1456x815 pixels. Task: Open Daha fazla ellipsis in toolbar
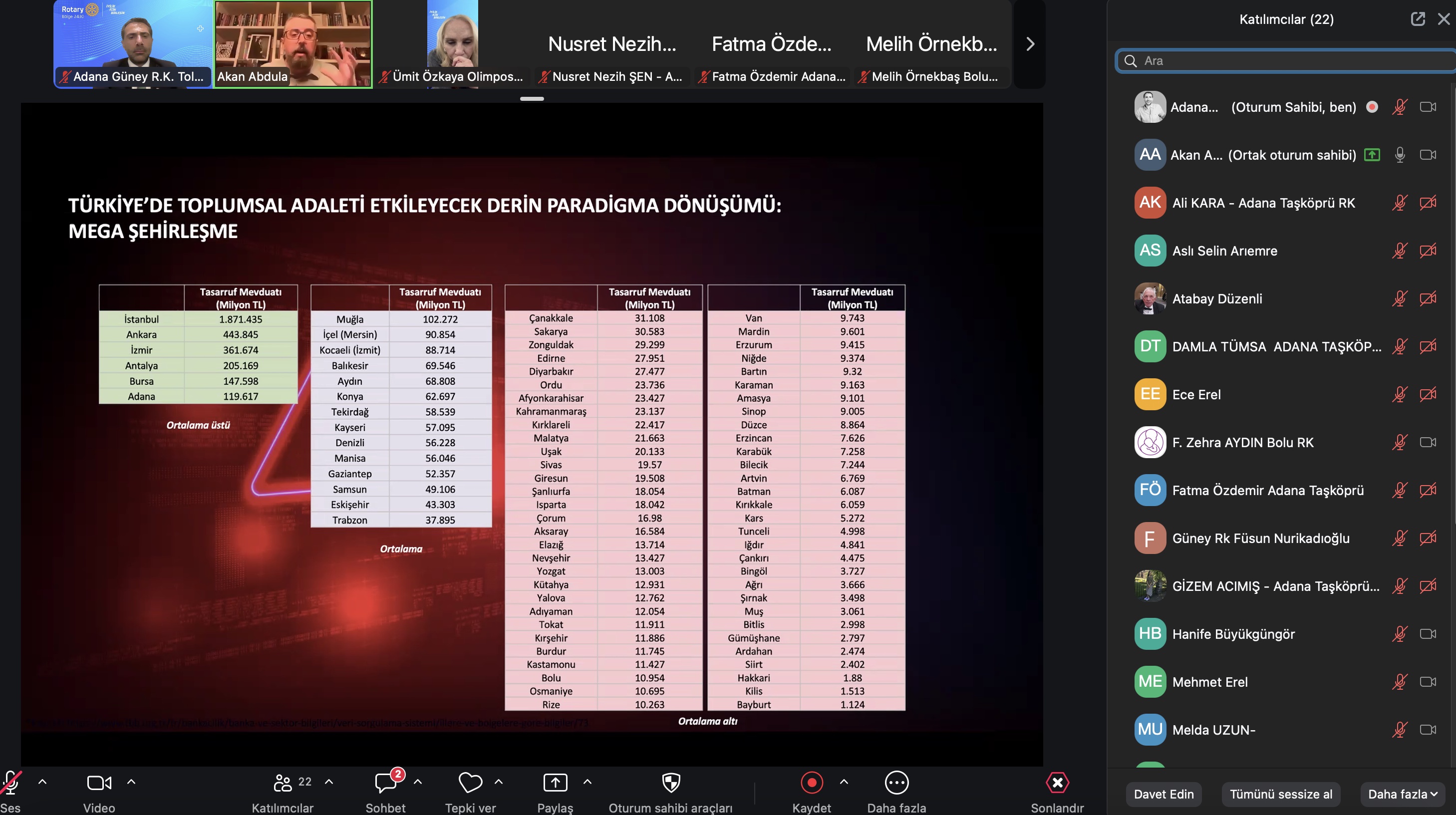point(896,784)
